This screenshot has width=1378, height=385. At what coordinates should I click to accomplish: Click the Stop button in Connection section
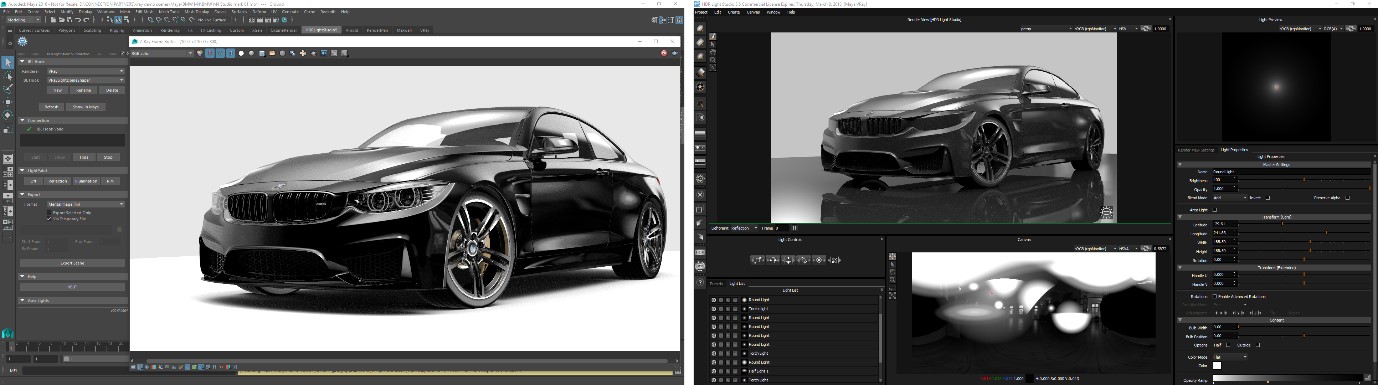(x=107, y=157)
